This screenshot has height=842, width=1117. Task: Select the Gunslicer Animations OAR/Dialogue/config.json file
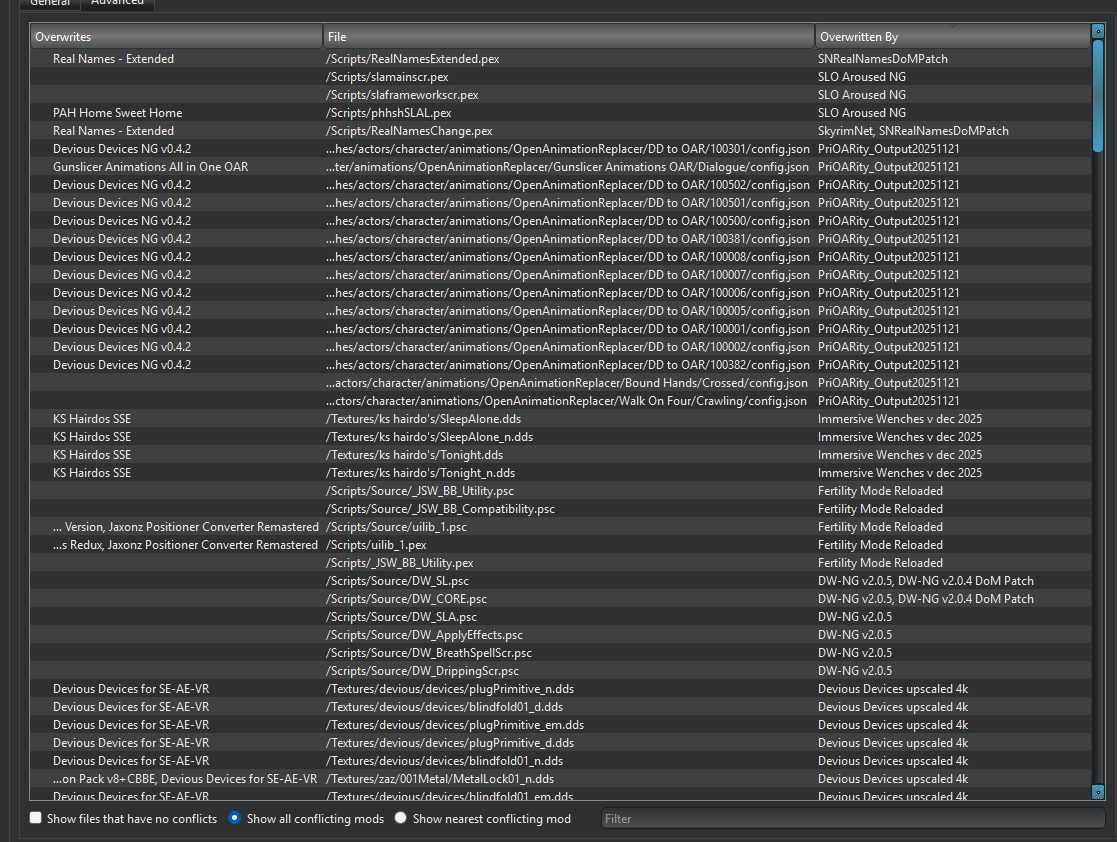coord(567,167)
